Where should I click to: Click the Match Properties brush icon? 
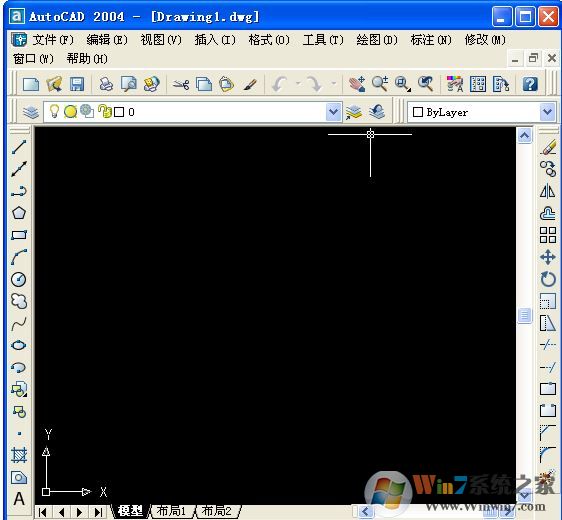250,85
